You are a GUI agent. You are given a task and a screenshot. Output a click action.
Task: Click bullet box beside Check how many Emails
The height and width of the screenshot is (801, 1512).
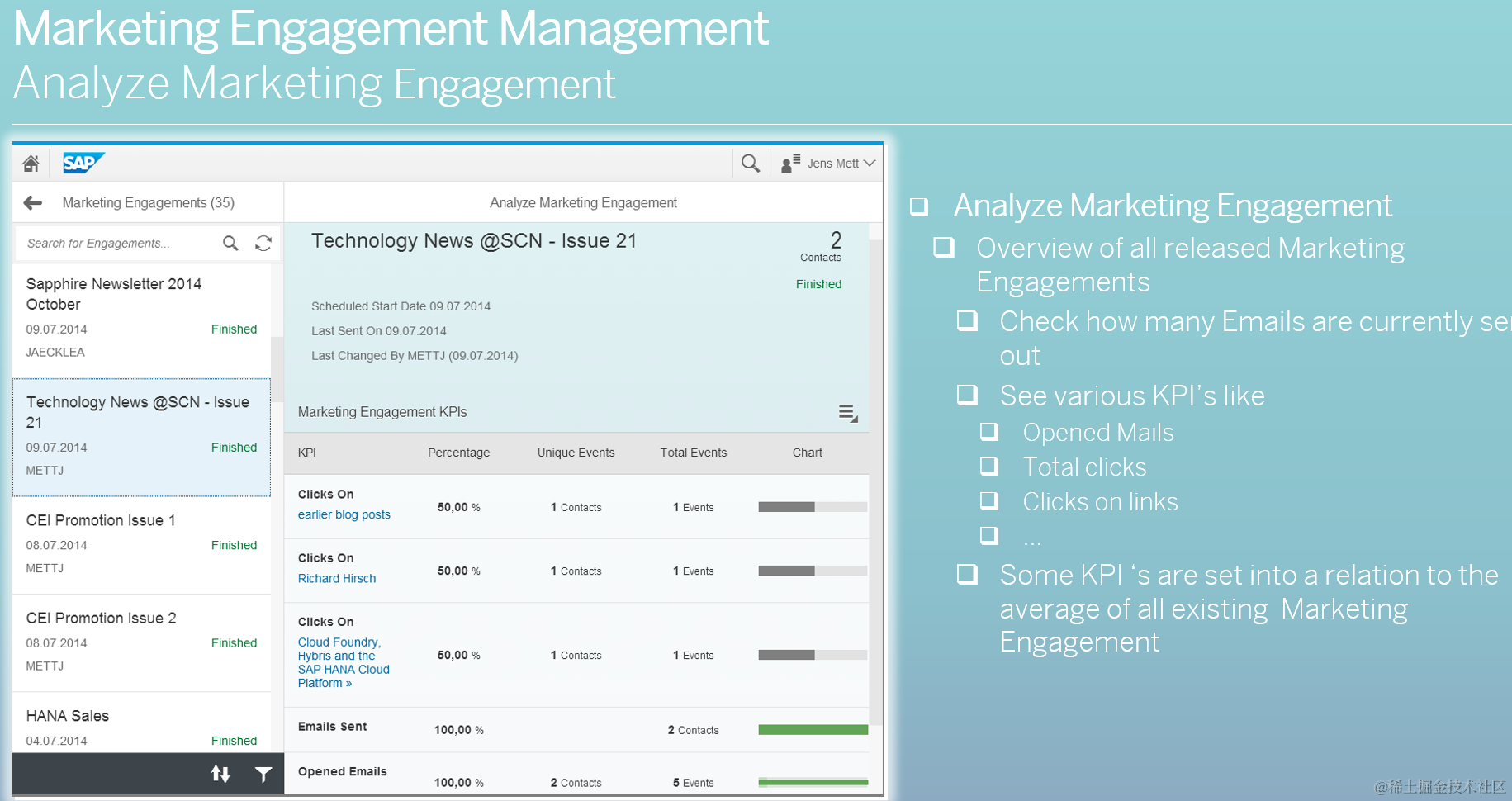coord(967,320)
